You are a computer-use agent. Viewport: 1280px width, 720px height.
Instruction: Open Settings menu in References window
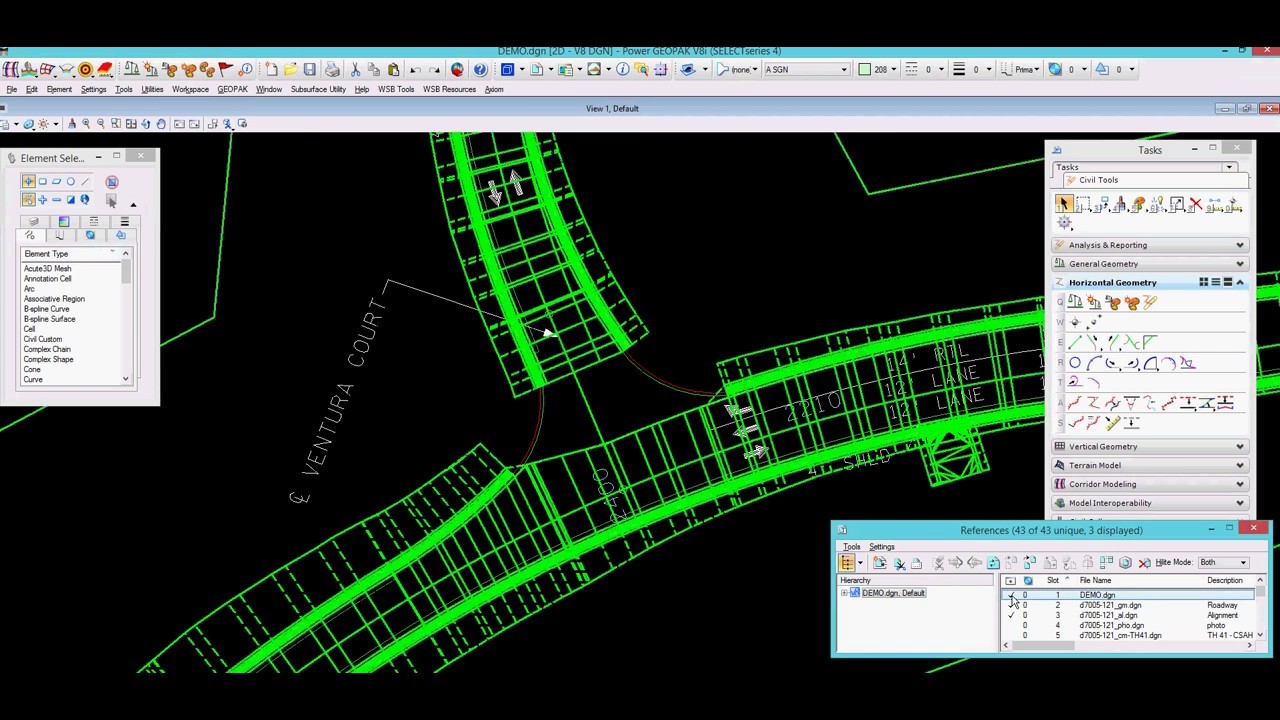[881, 547]
